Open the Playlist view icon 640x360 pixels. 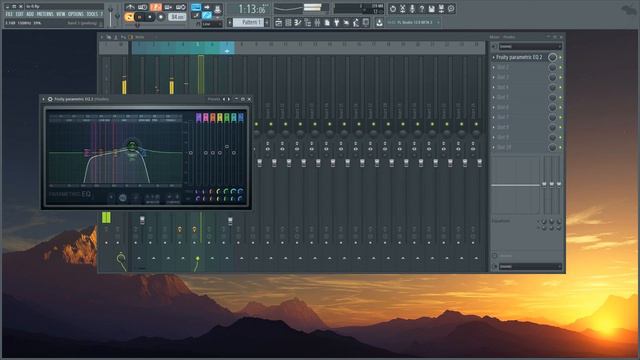pyautogui.click(x=278, y=23)
